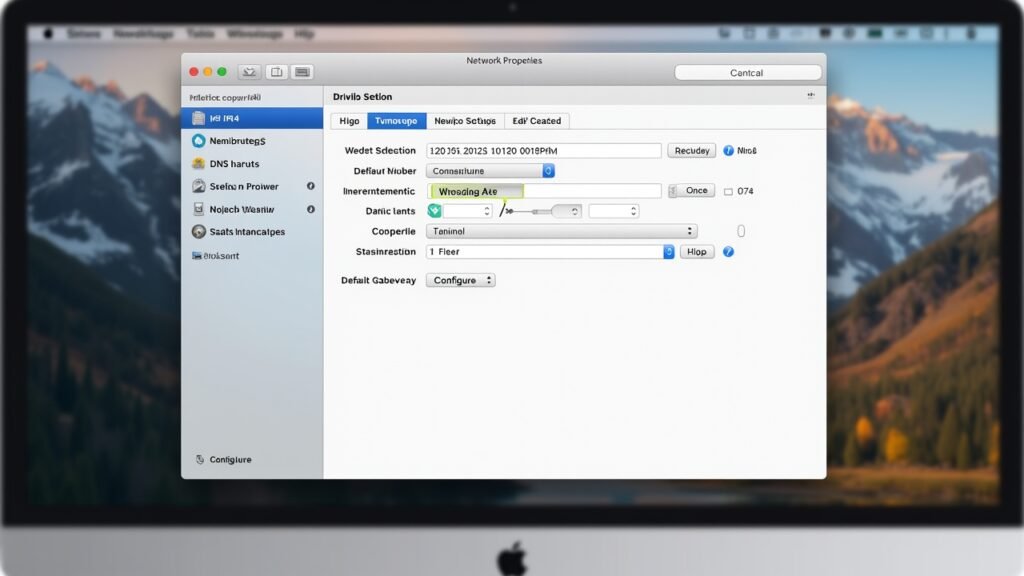Click the Steleon Proiwer sidebar icon
Image resolution: width=1024 pixels, height=576 pixels.
[x=200, y=187]
